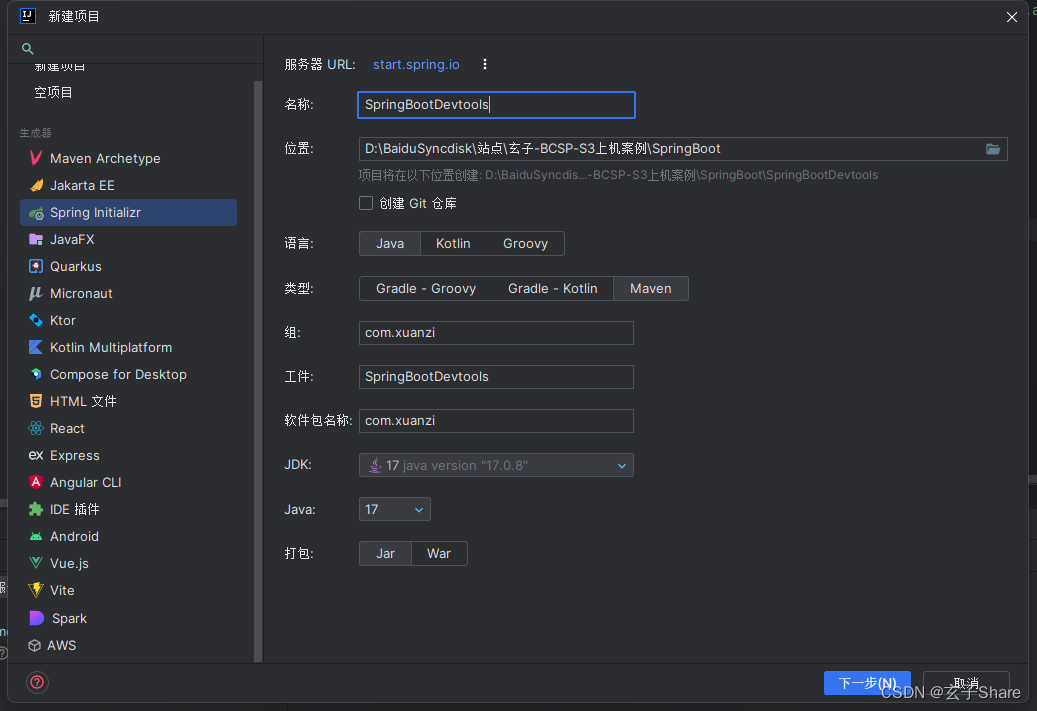Select War packaging
Image resolution: width=1037 pixels, height=711 pixels.
point(439,554)
